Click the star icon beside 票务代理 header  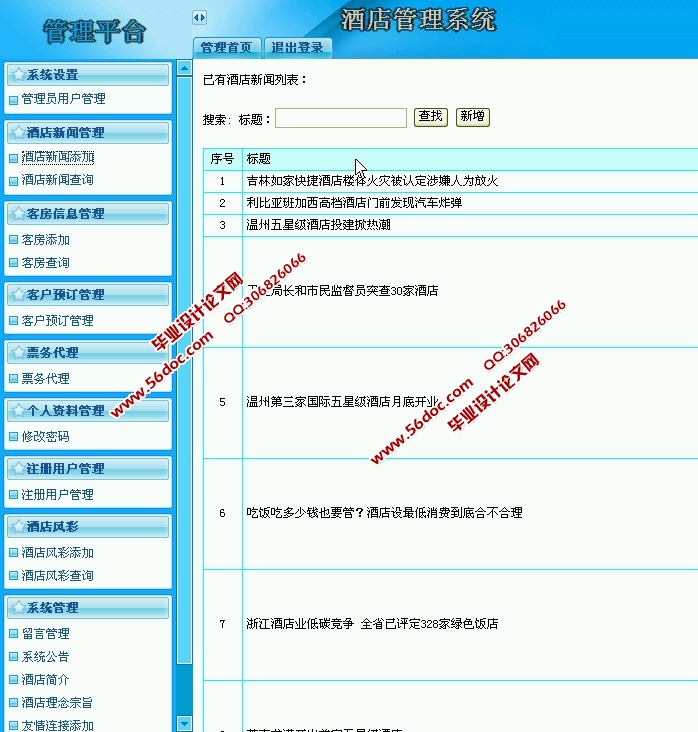pos(16,353)
